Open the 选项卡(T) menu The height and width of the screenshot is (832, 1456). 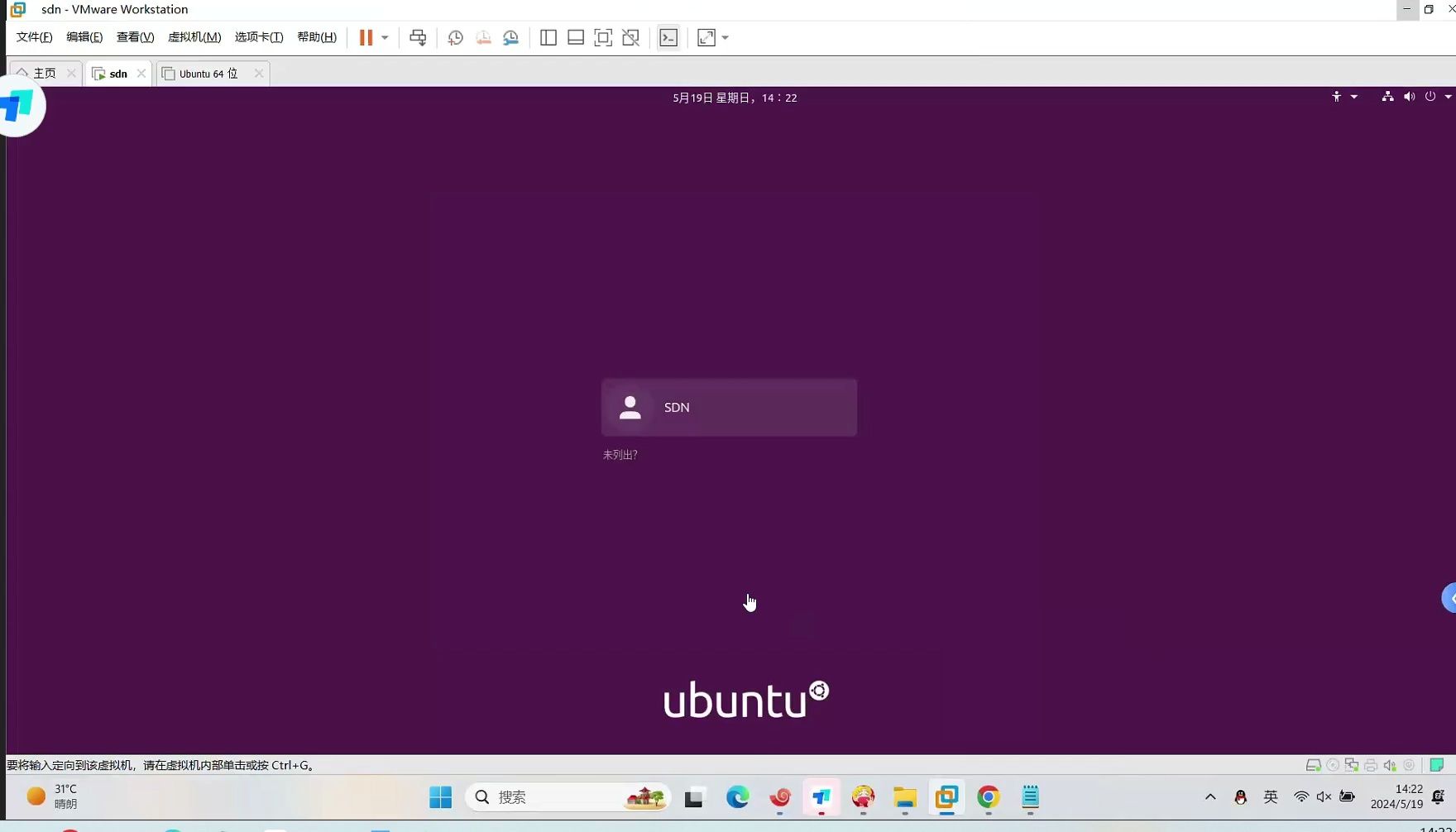(x=259, y=37)
